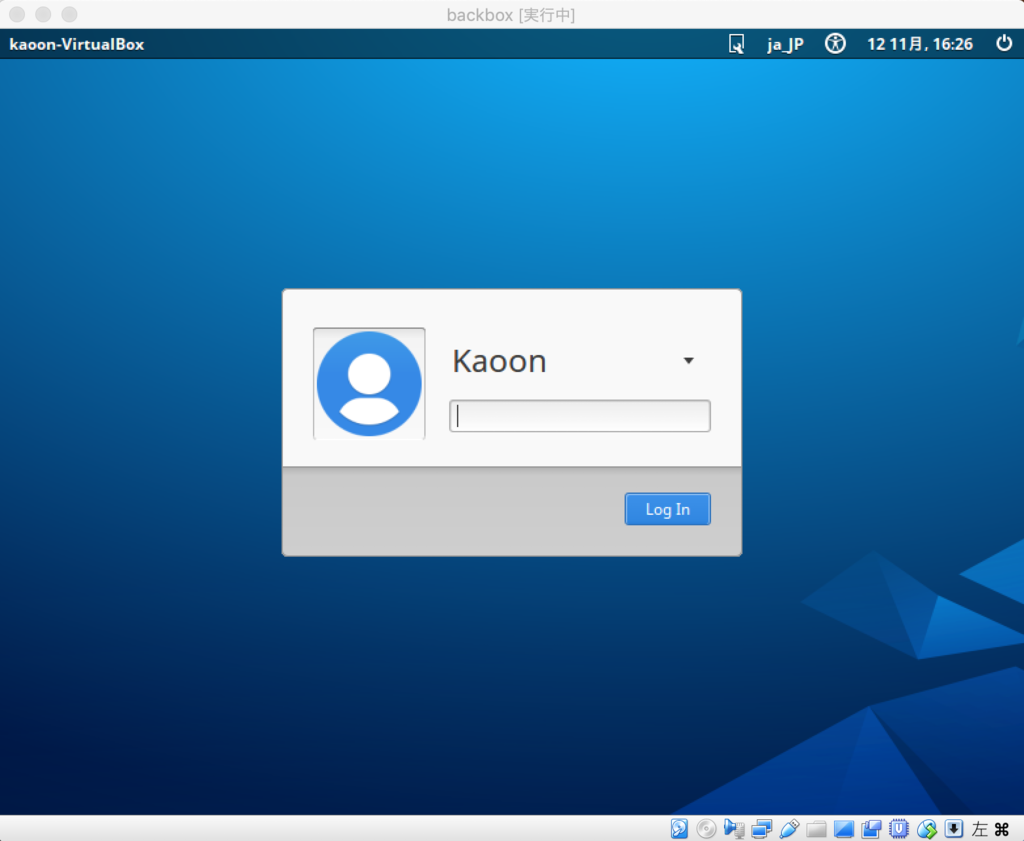Click the USB devices status icon
1024x841 pixels.
click(x=789, y=829)
